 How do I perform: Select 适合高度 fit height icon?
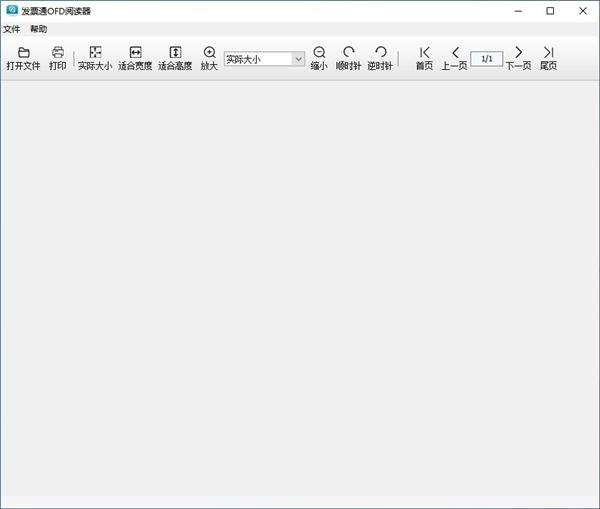click(x=175, y=52)
